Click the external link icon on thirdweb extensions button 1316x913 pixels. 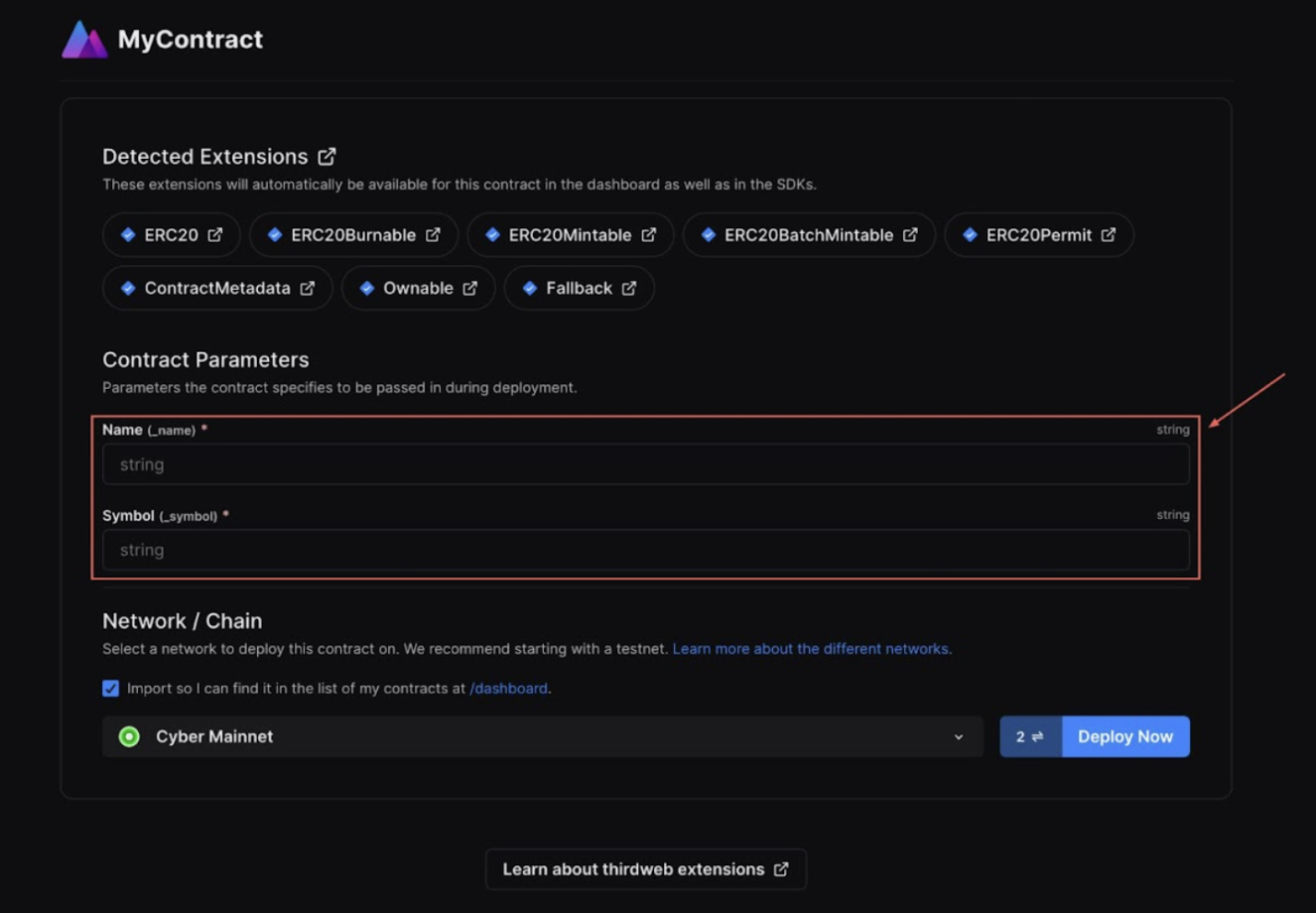(781, 869)
